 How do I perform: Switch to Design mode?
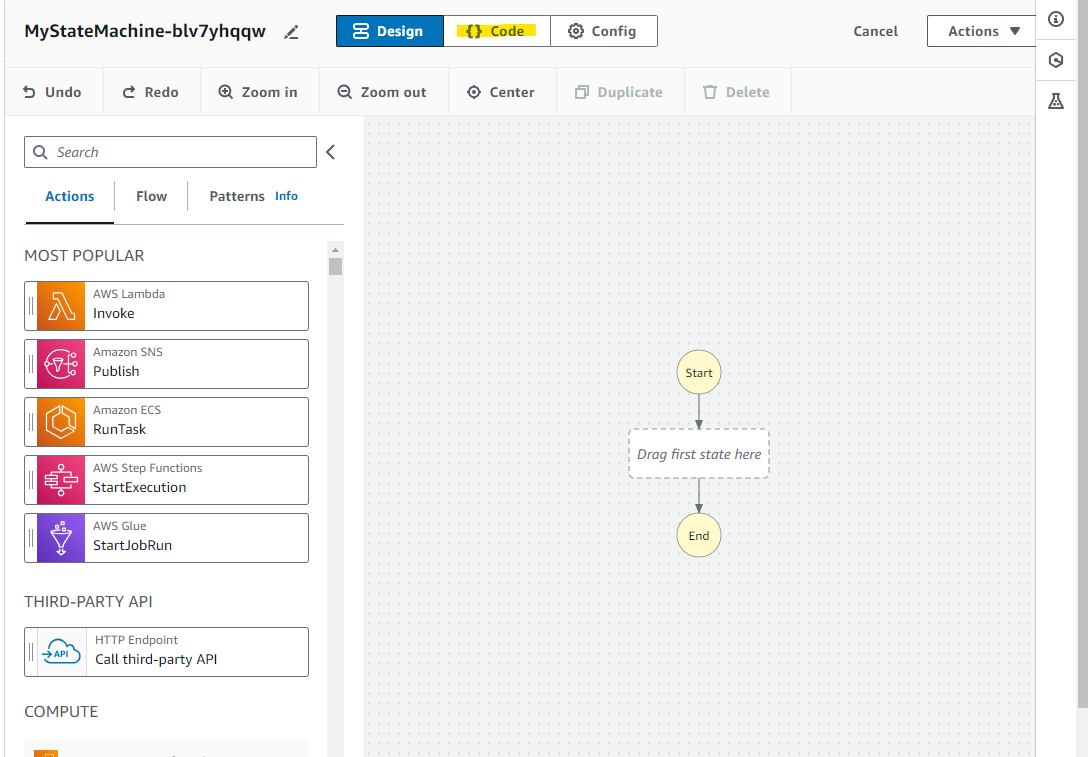point(389,31)
